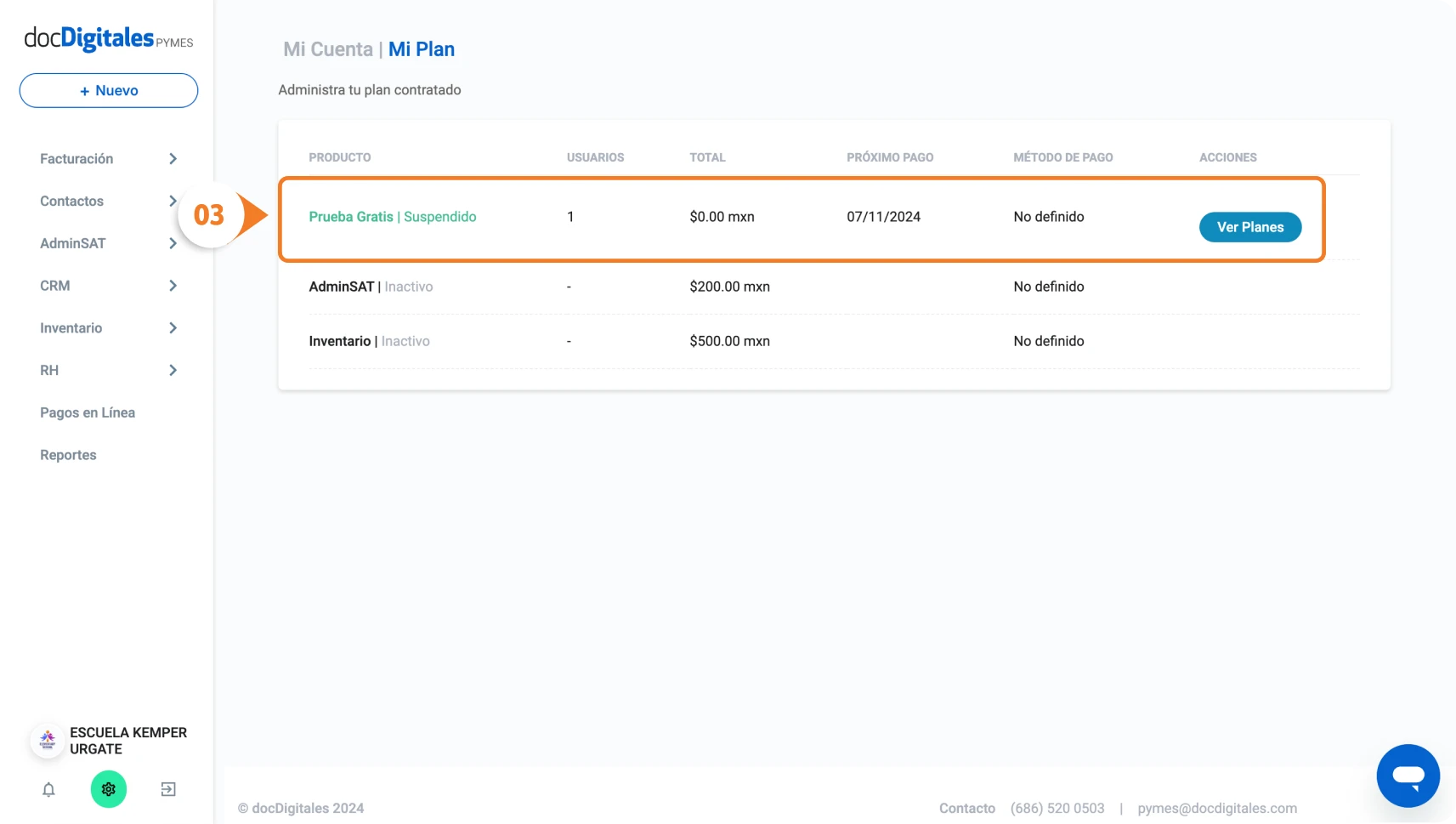Click the Escuela Kemper Urgate company avatar
The image size is (1456, 824).
48,741
